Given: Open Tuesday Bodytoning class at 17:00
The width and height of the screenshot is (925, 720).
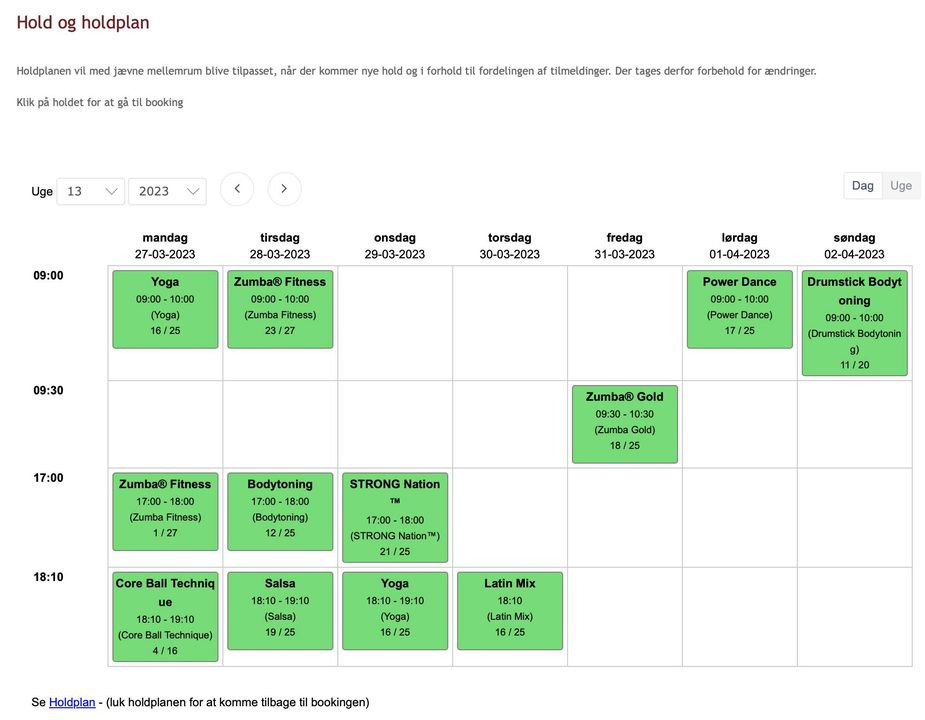Looking at the screenshot, I should 280,511.
